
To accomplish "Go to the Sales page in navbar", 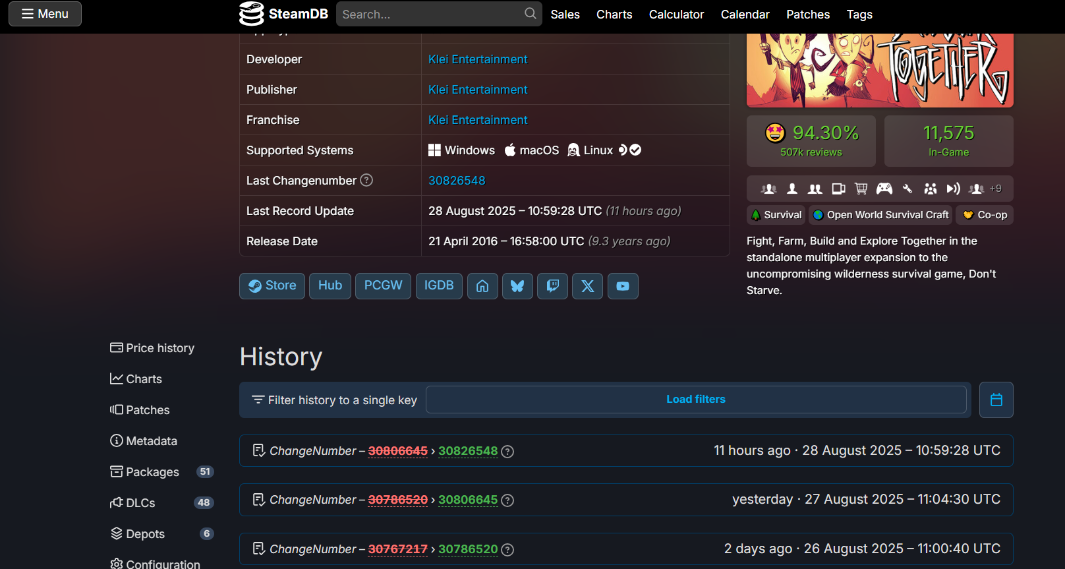I will click(565, 14).
